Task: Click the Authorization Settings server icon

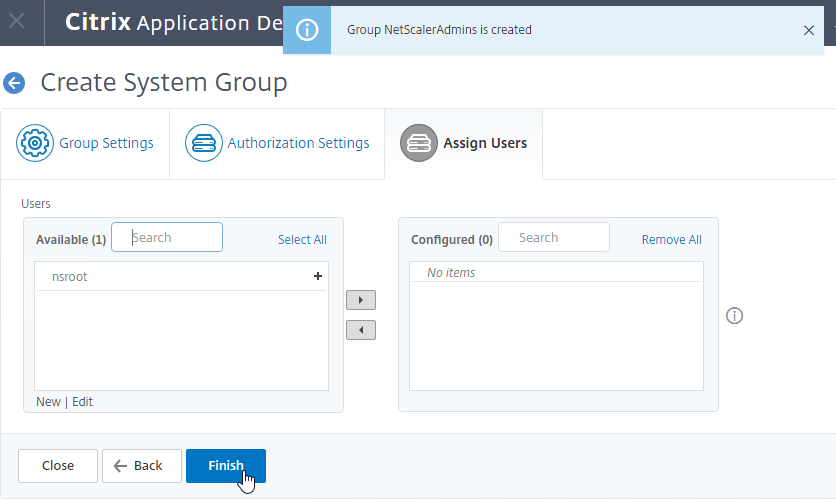Action: 204,143
